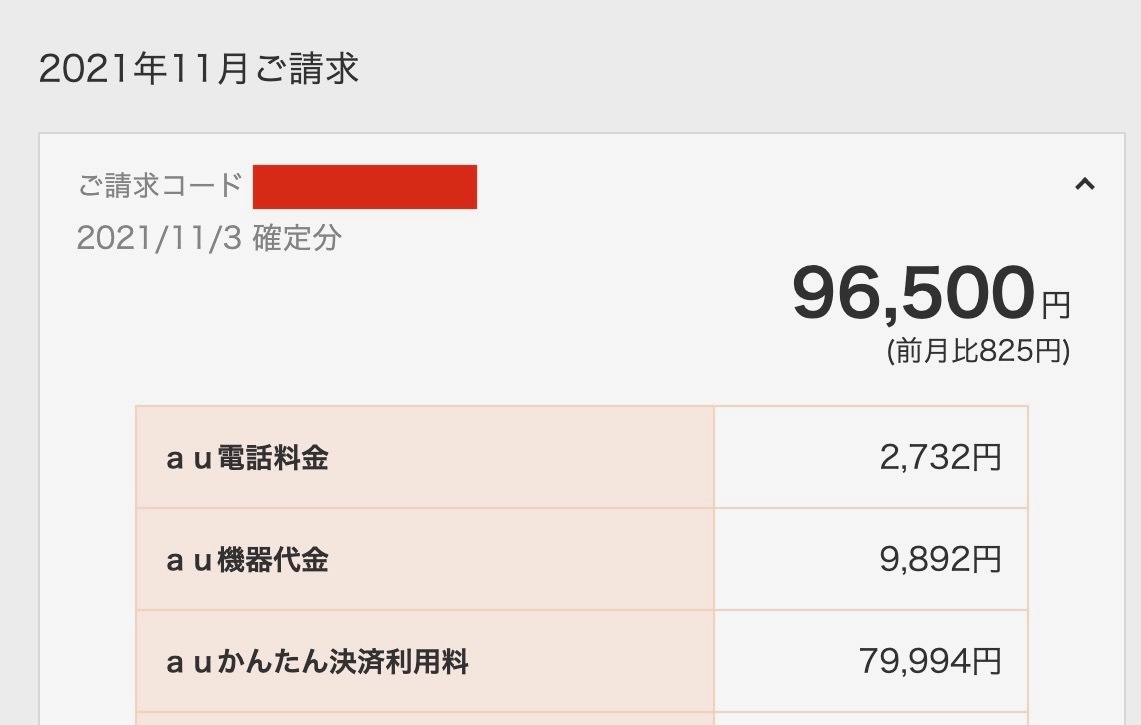The image size is (1141, 725).
Task: Click the partially visible fourth row amount cell
Action: (870, 718)
